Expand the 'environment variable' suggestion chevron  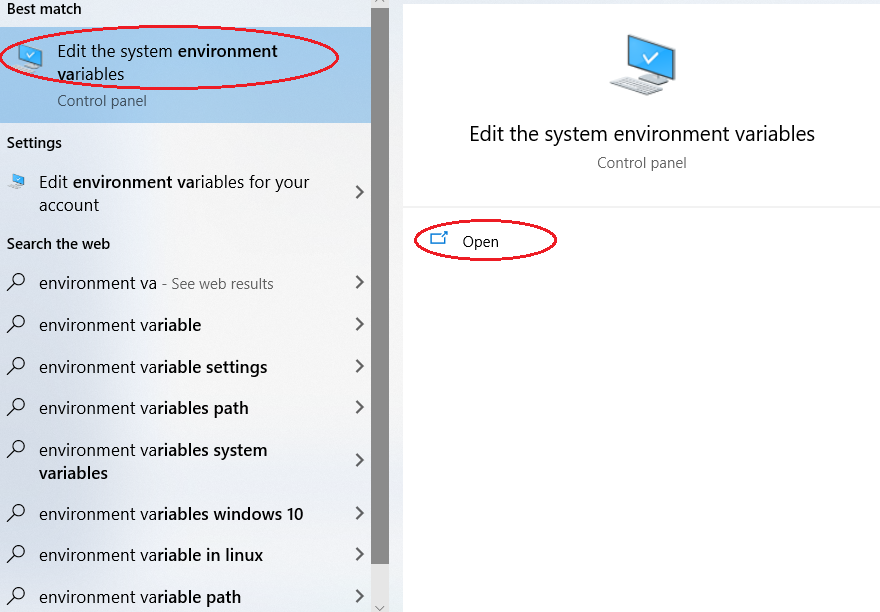(360, 324)
